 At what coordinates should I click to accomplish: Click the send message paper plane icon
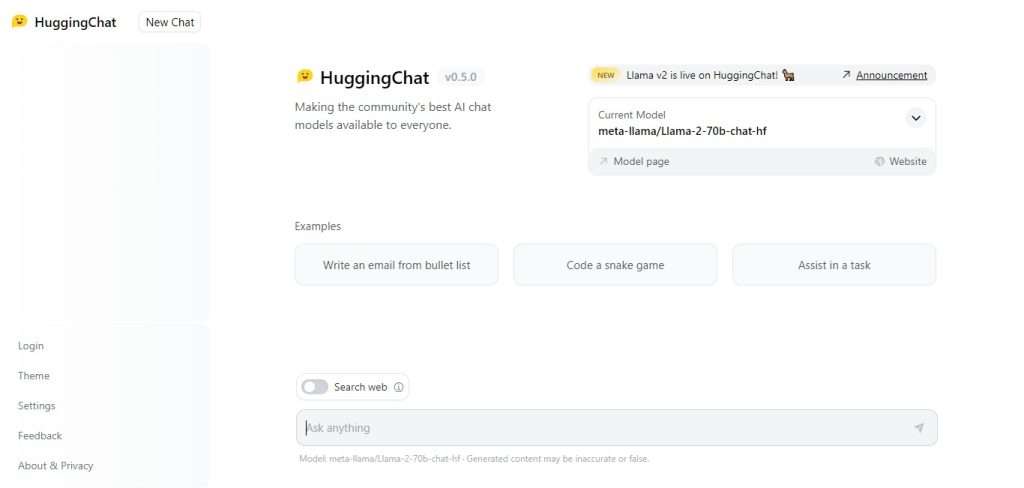[919, 428]
